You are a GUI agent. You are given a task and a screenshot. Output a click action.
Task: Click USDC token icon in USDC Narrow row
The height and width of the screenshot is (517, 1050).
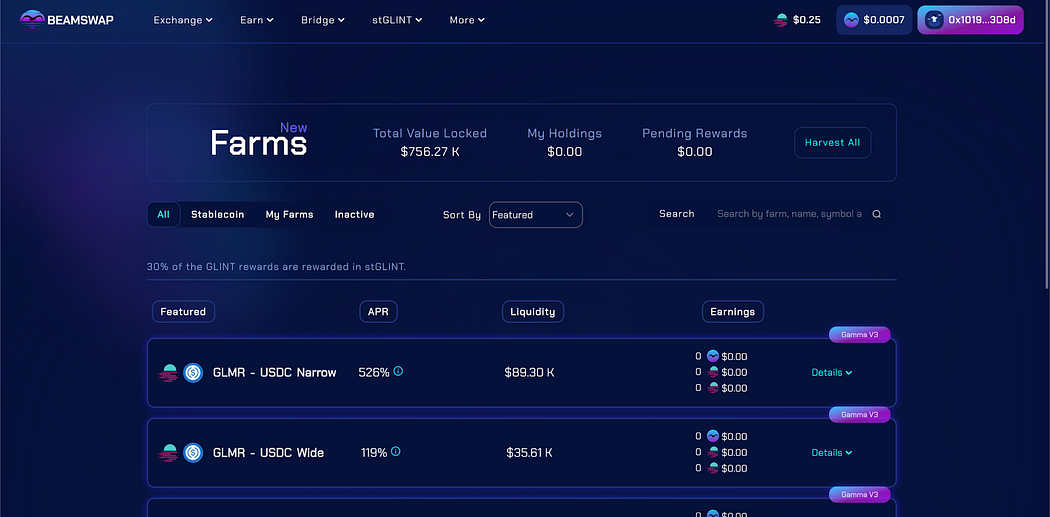click(193, 372)
